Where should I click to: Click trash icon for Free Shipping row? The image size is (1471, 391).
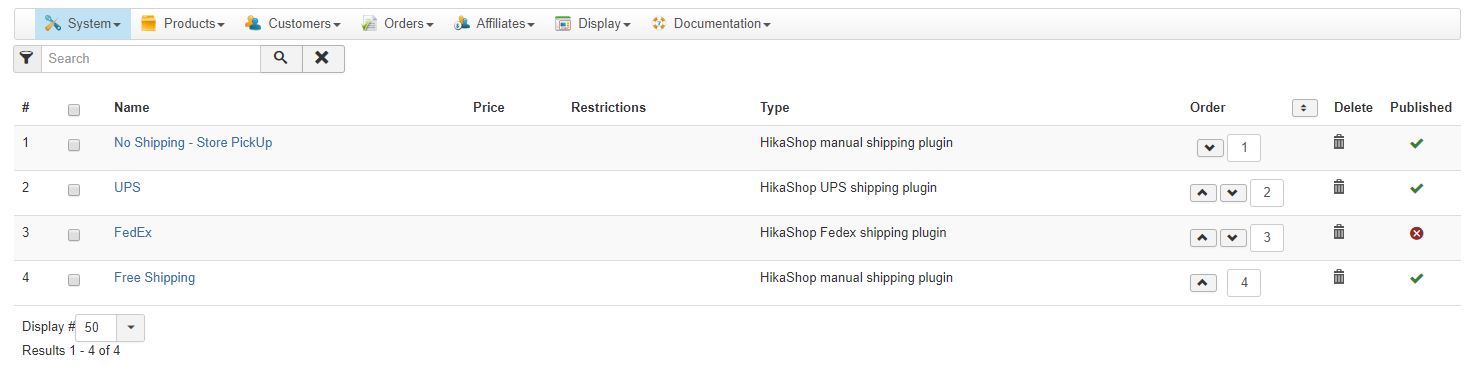(1339, 277)
